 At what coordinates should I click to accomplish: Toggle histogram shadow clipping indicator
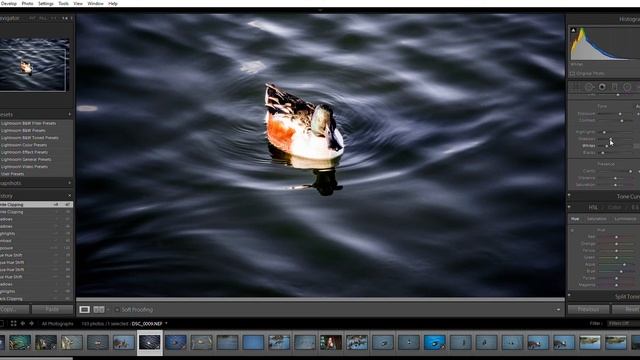click(573, 30)
